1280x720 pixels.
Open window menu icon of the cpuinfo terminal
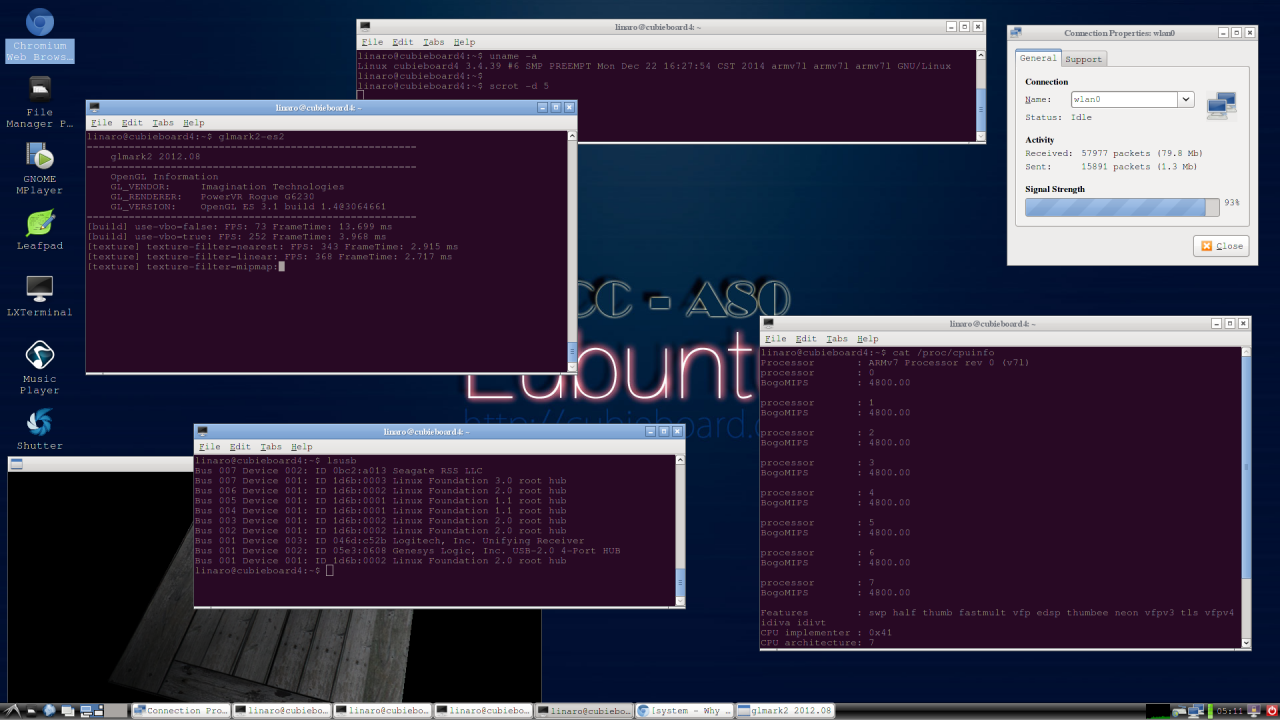(x=768, y=323)
